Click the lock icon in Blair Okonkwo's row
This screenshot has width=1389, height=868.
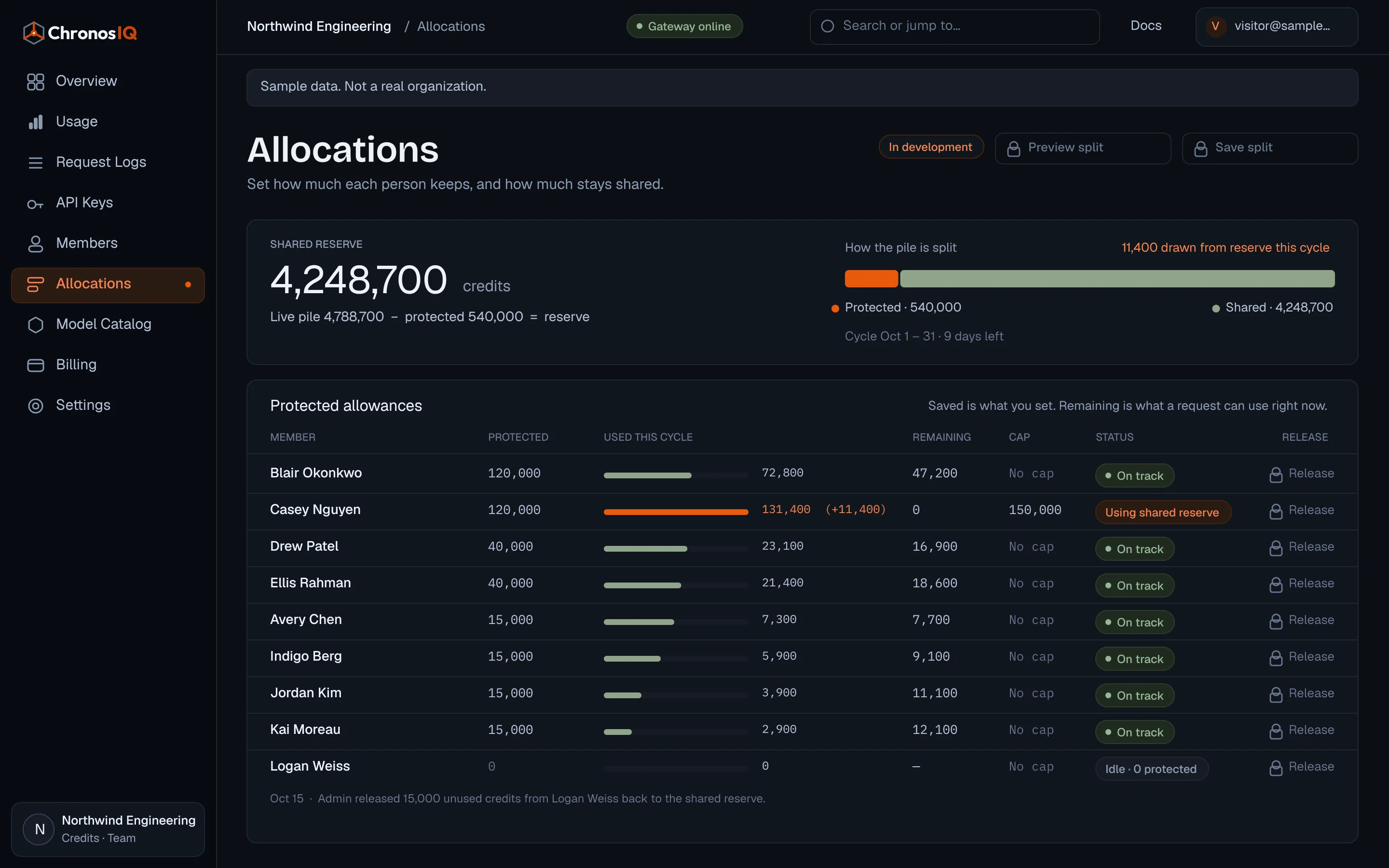click(1276, 475)
